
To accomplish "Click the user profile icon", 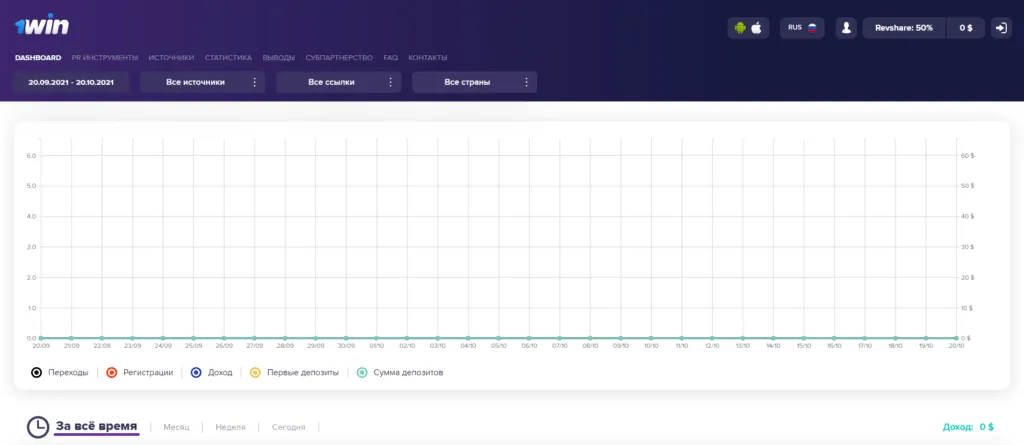I will point(847,28).
